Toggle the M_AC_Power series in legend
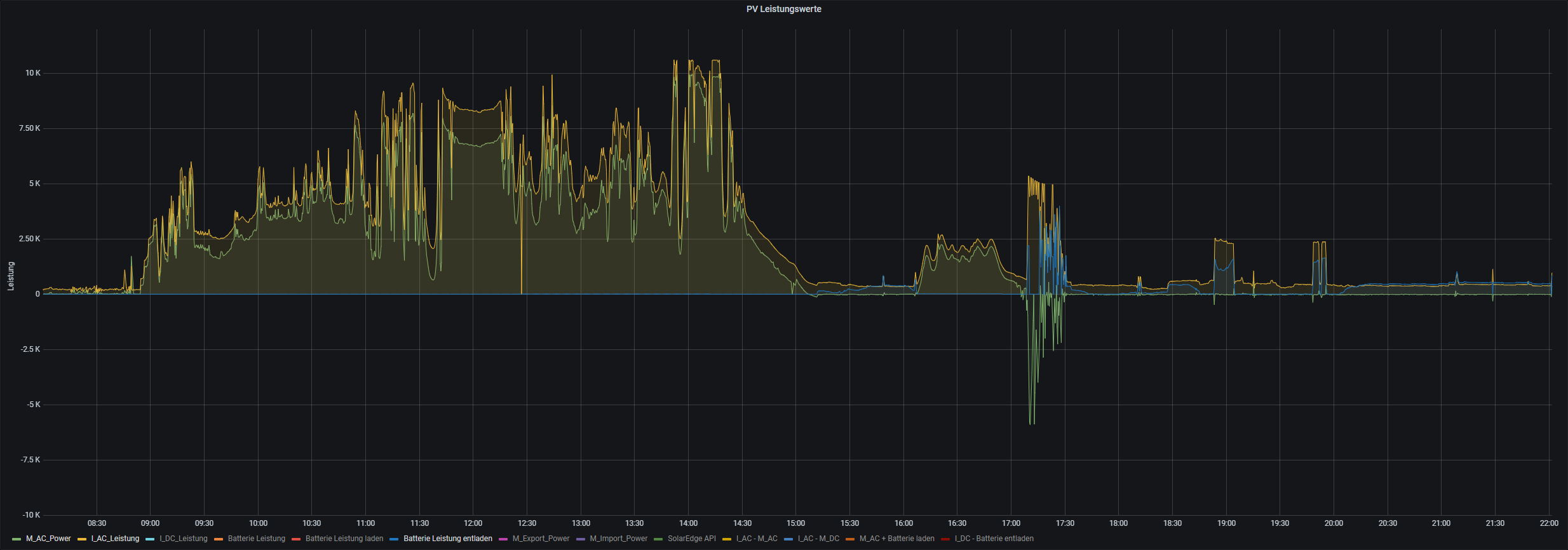 point(48,539)
